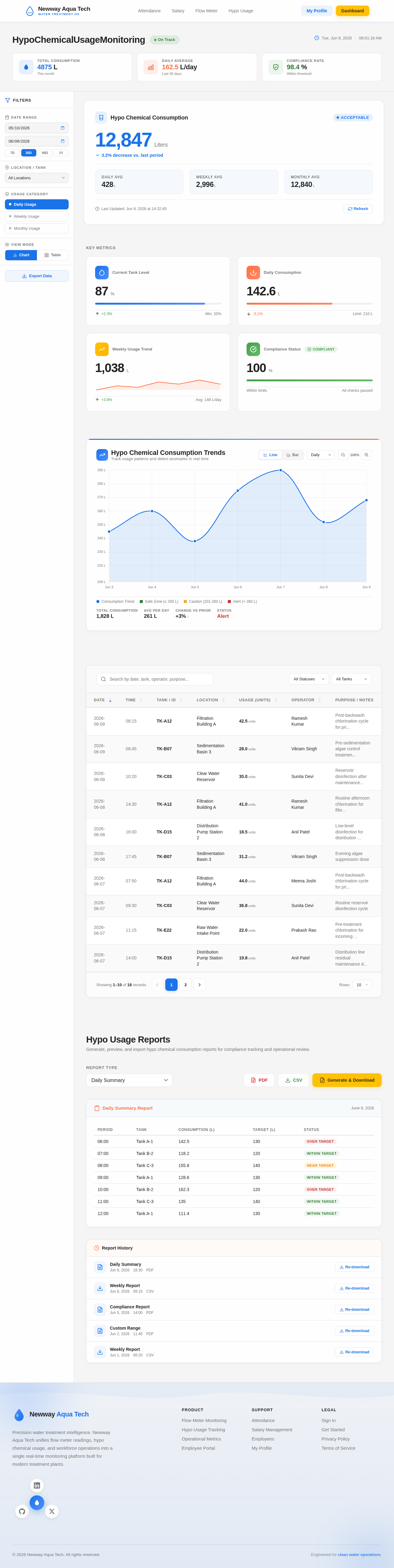Image resolution: width=394 pixels, height=1568 pixels.
Task: Go to page 2 of the records
Action: pos(185,985)
